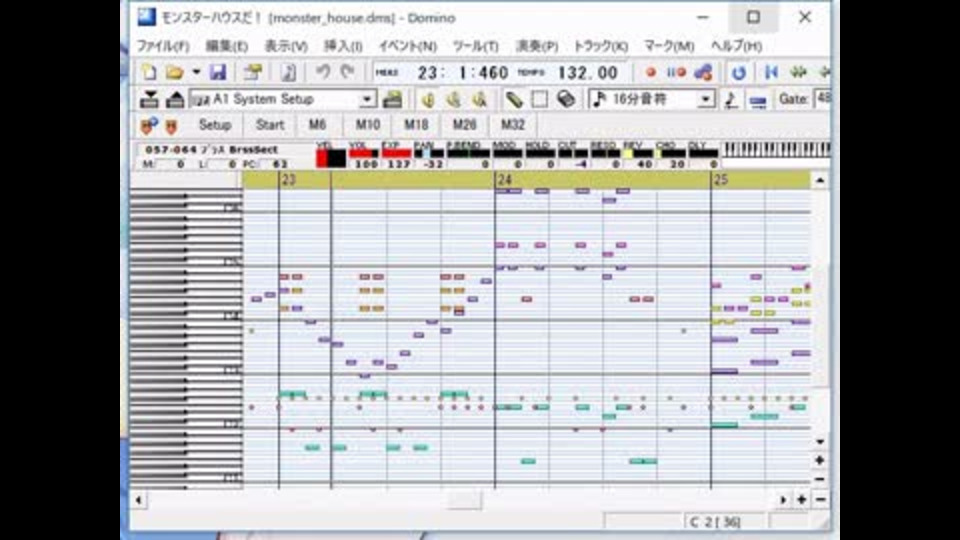Start step recording with pause-record icon
The image size is (960, 540).
676,72
